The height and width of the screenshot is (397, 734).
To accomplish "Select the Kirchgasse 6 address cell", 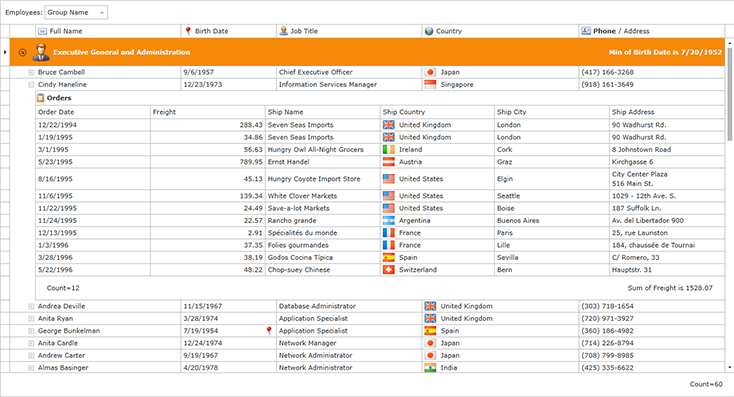I will pyautogui.click(x=667, y=162).
